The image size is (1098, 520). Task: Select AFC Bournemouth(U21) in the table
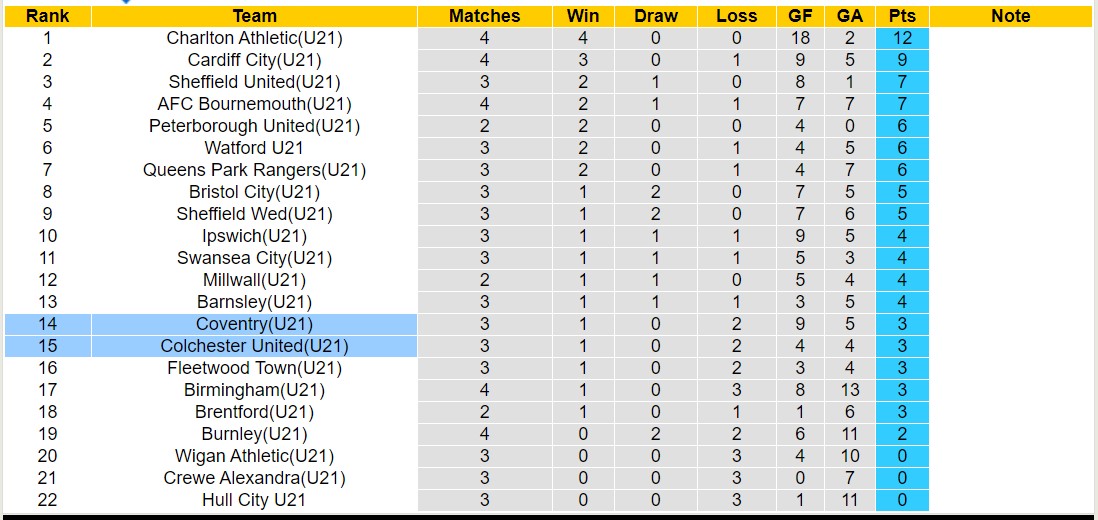(x=254, y=104)
